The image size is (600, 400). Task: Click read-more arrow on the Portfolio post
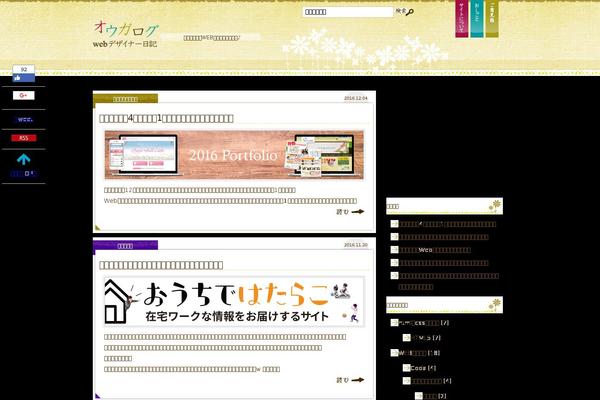[x=350, y=212]
